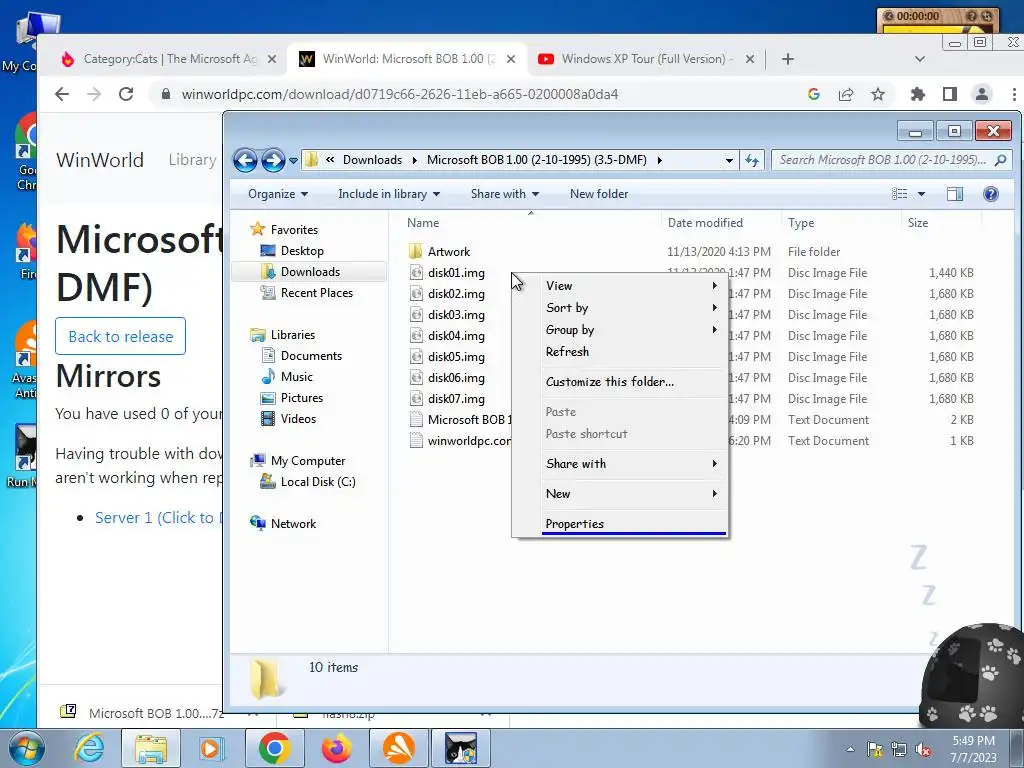This screenshot has height=768, width=1024.
Task: Select Recent Places in navigation pane
Action: click(x=307, y=293)
